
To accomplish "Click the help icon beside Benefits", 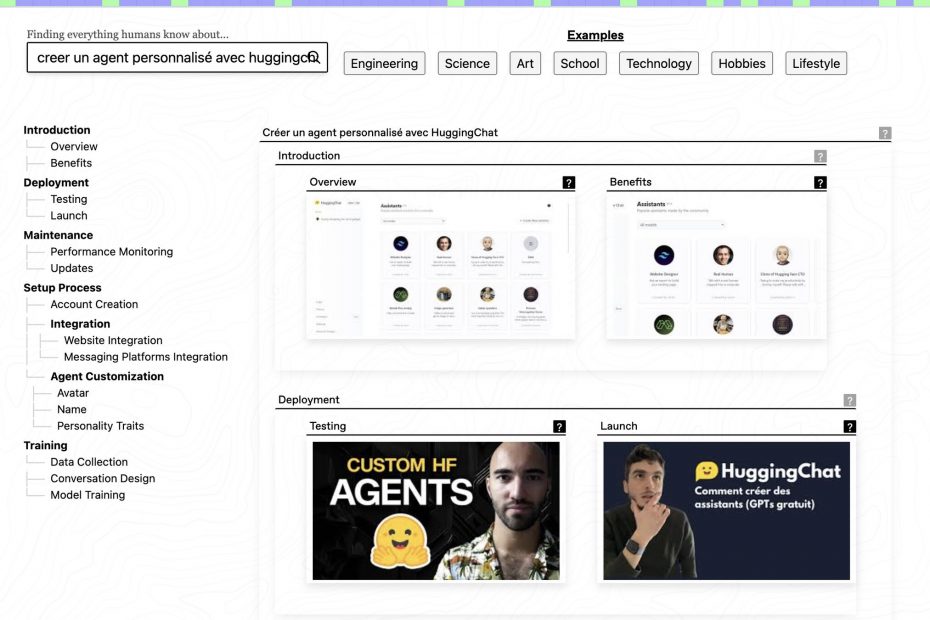I will click(820, 183).
